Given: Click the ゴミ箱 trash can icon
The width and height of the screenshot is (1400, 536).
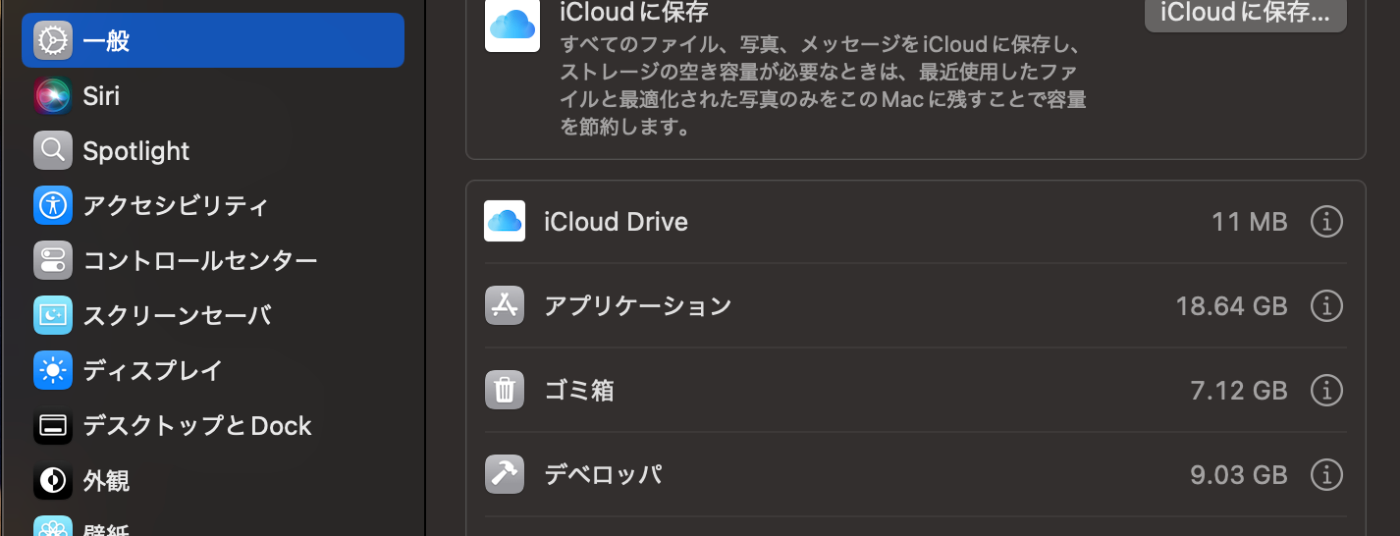Looking at the screenshot, I should pos(505,390).
